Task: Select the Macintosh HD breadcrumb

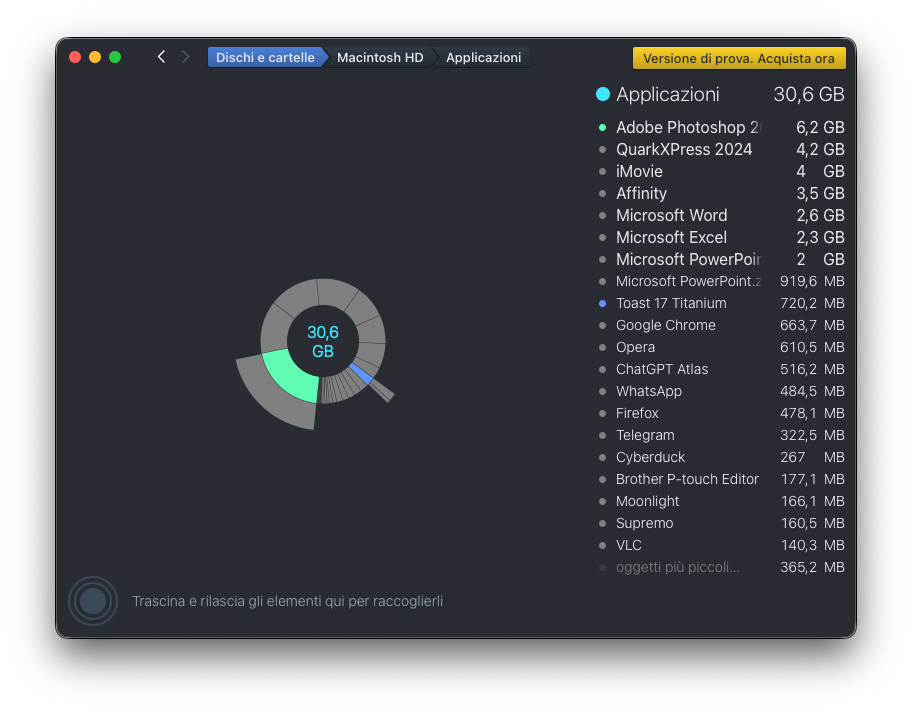Action: [380, 58]
